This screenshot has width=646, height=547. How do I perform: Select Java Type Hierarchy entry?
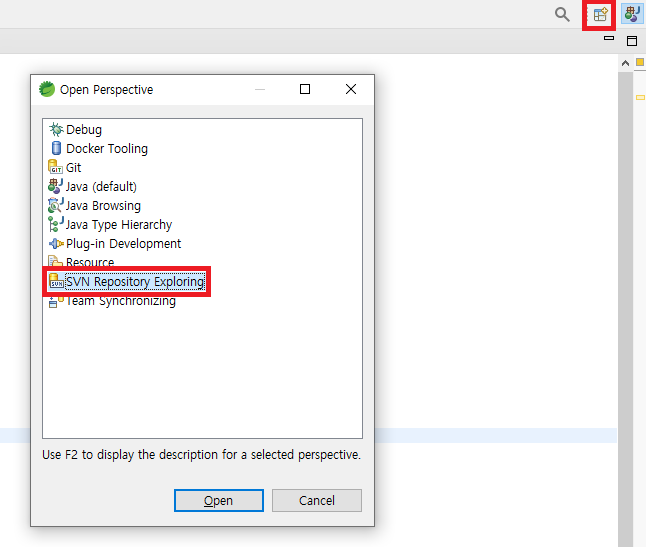click(x=119, y=224)
